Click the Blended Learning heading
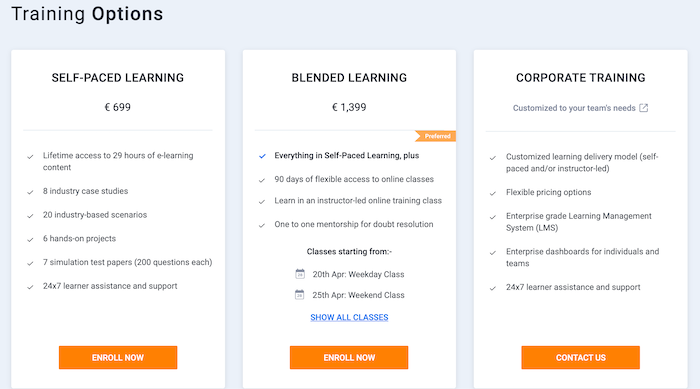This screenshot has width=700, height=389. [349, 78]
